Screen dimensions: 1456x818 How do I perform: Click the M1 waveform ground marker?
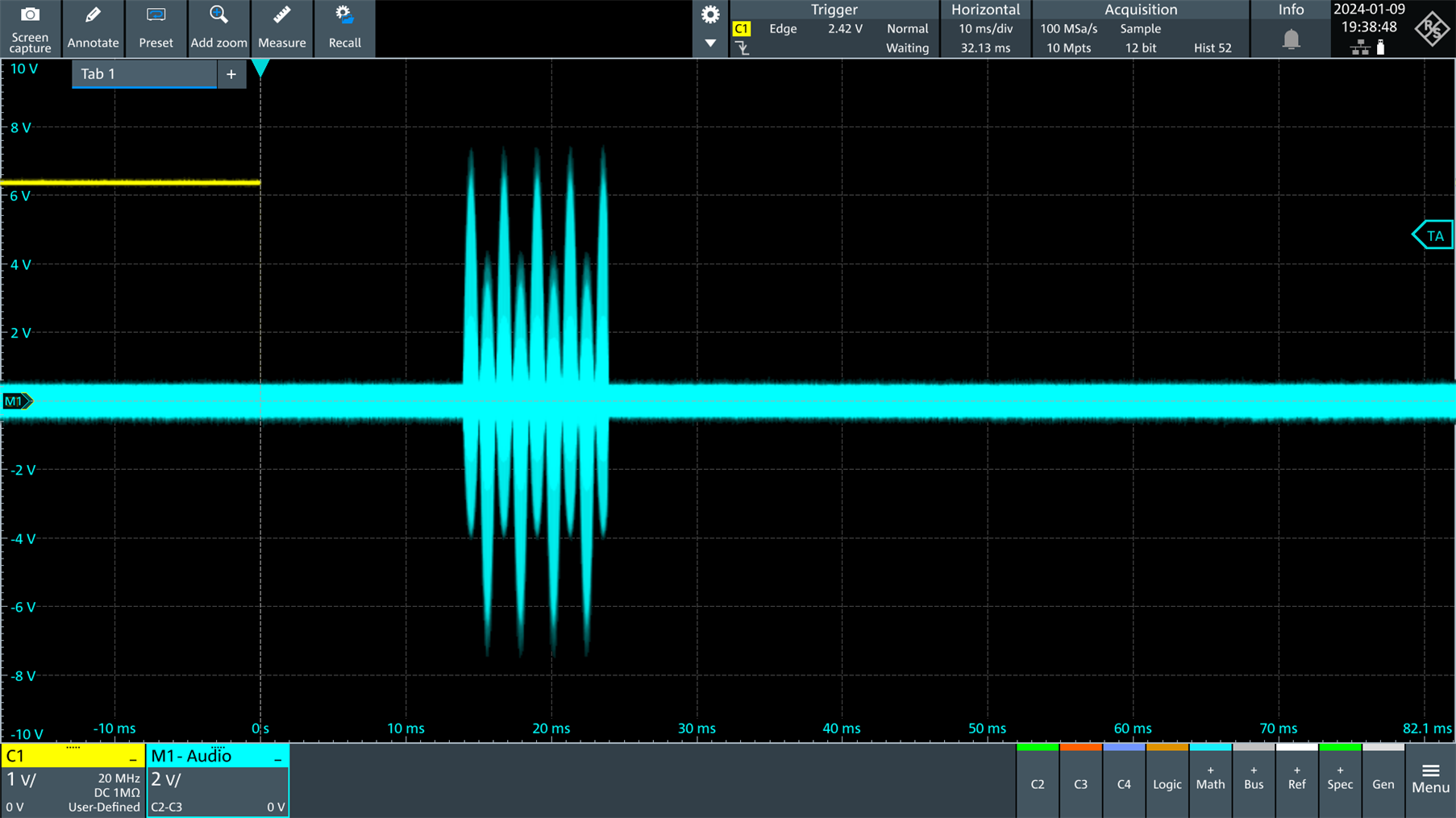pyautogui.click(x=17, y=401)
